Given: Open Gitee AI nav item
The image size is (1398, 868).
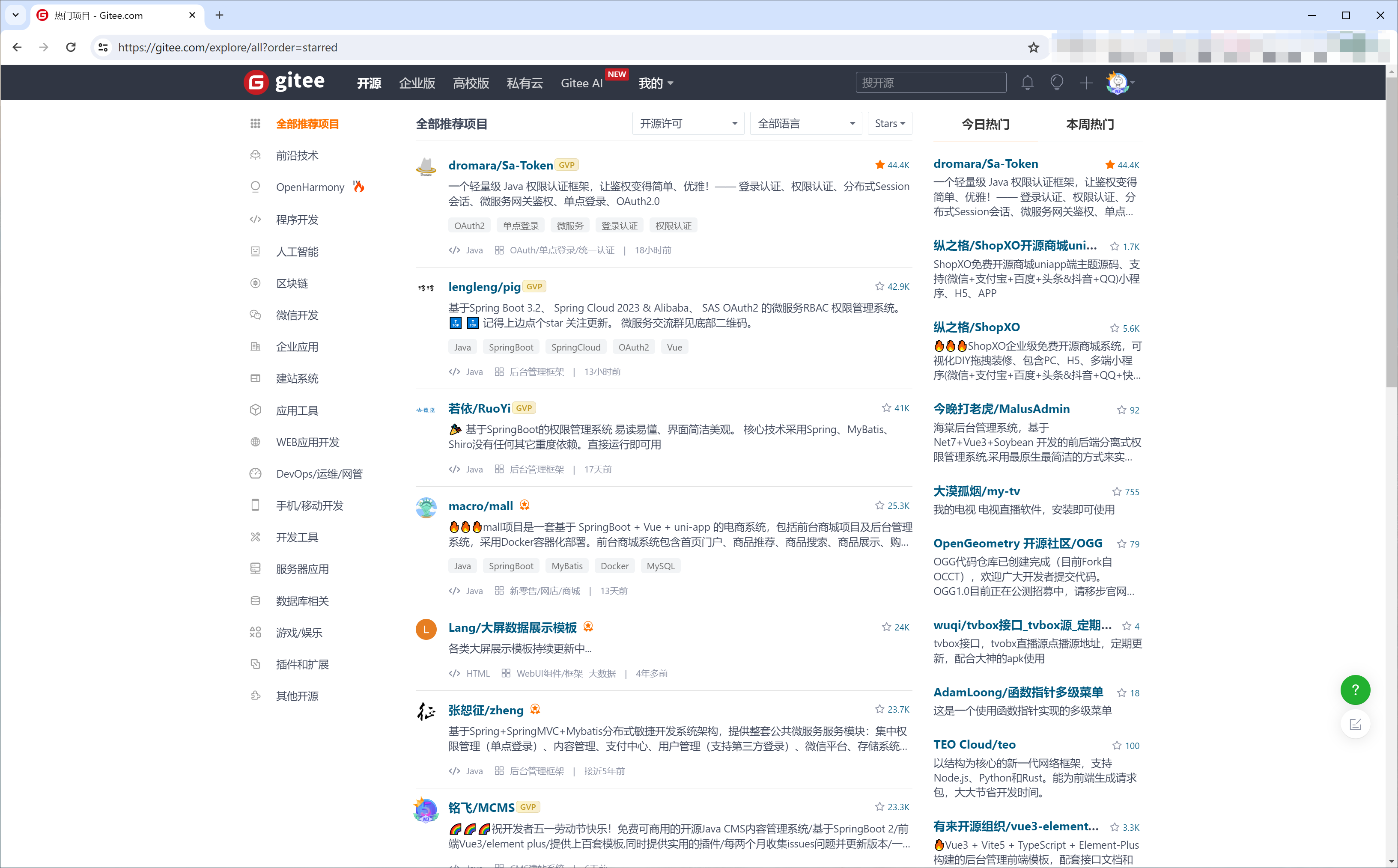Looking at the screenshot, I should point(581,83).
